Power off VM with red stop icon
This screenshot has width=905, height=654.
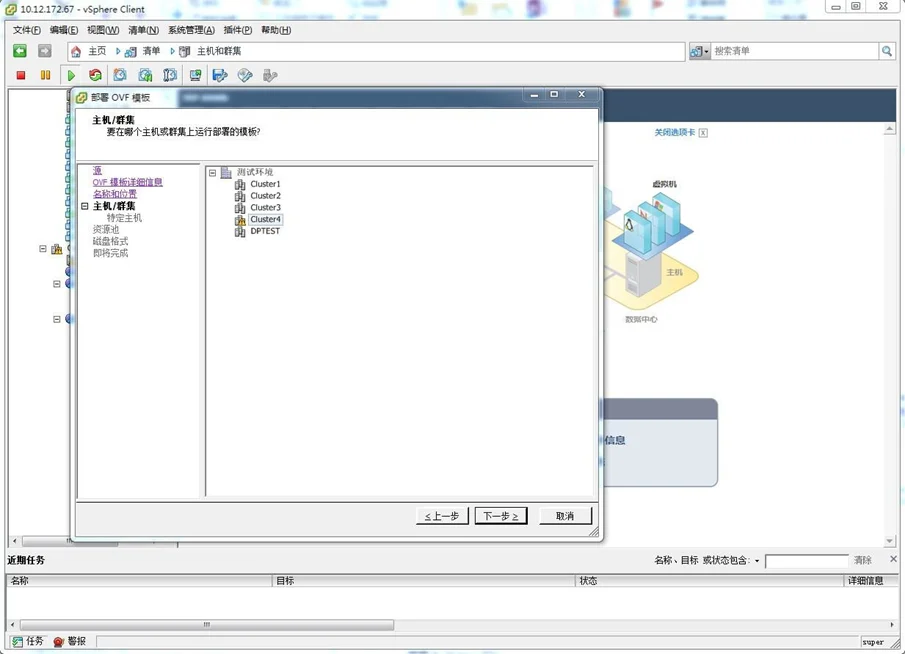(x=21, y=75)
